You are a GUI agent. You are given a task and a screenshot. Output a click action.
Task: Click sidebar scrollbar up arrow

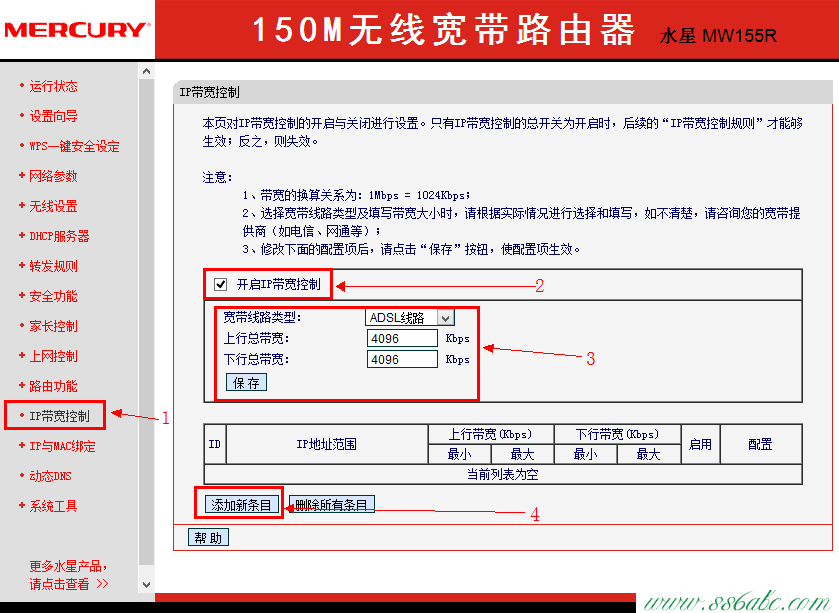pos(147,71)
